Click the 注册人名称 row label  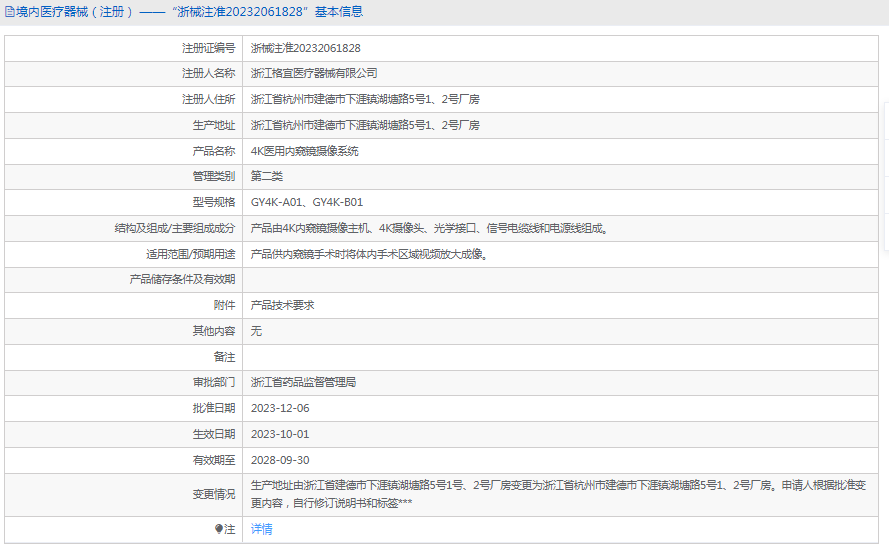tap(208, 73)
